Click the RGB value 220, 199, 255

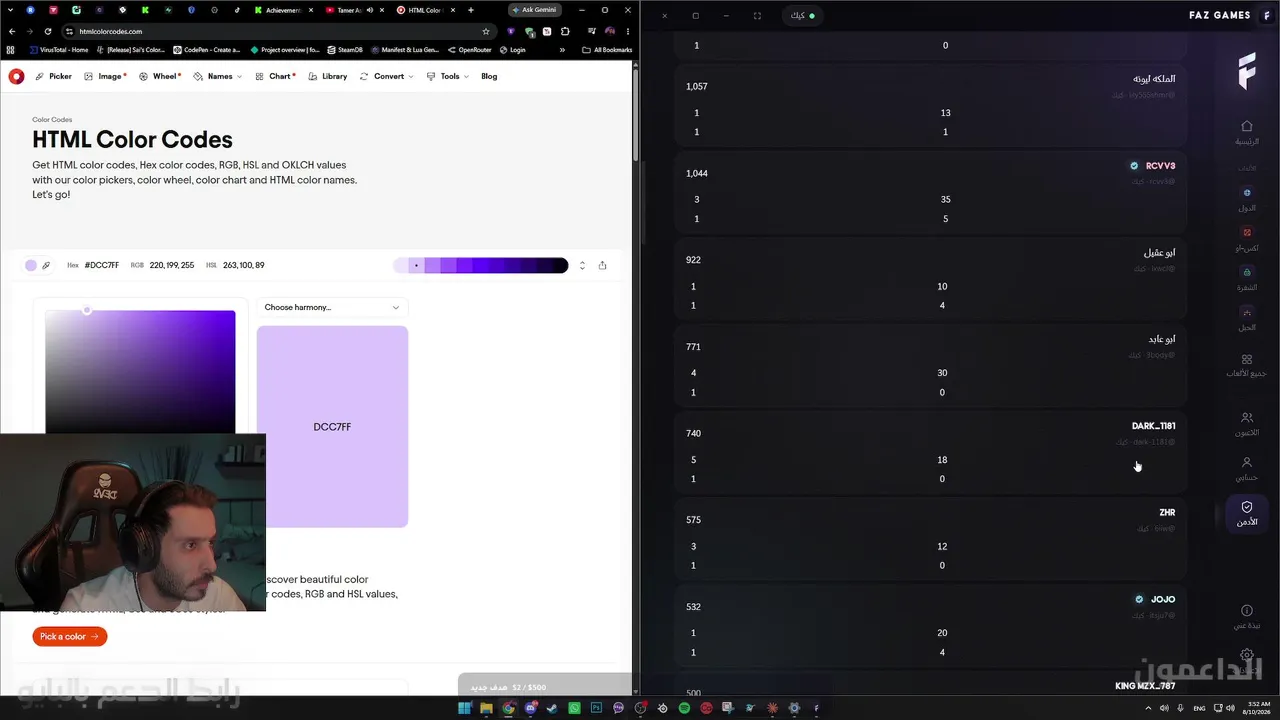point(172,265)
